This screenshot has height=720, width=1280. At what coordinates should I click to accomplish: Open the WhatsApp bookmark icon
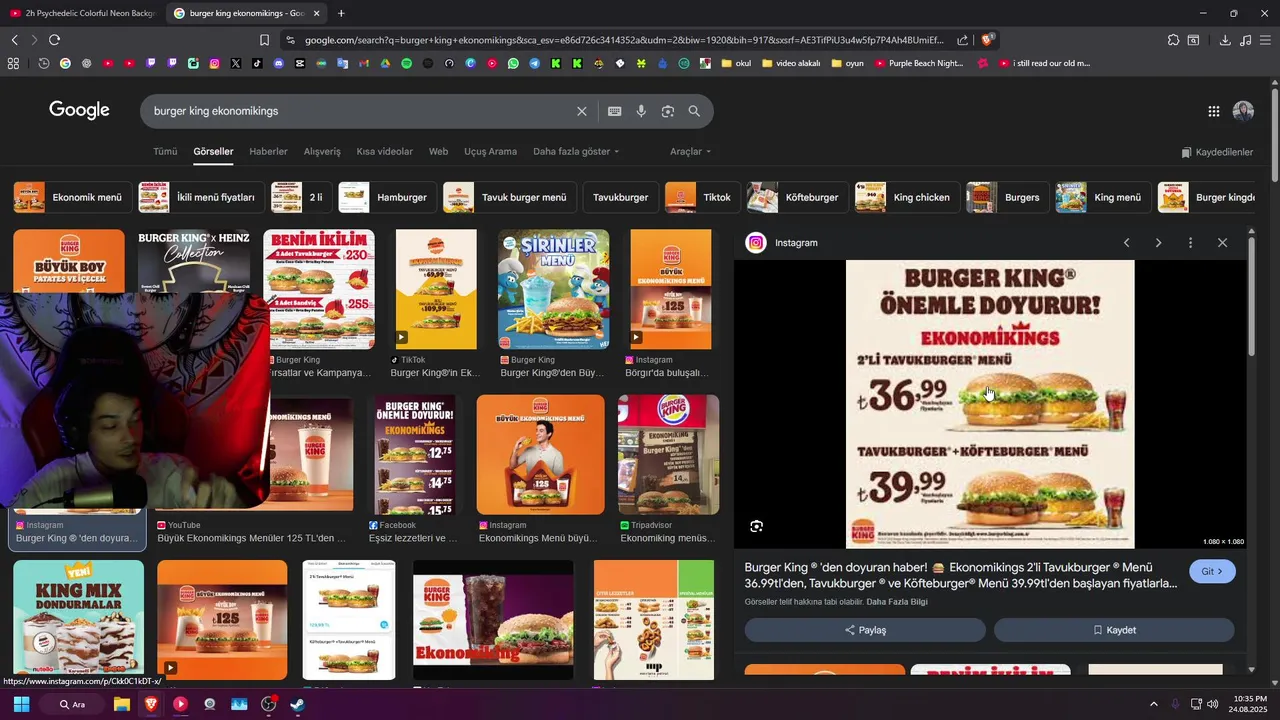[x=513, y=63]
